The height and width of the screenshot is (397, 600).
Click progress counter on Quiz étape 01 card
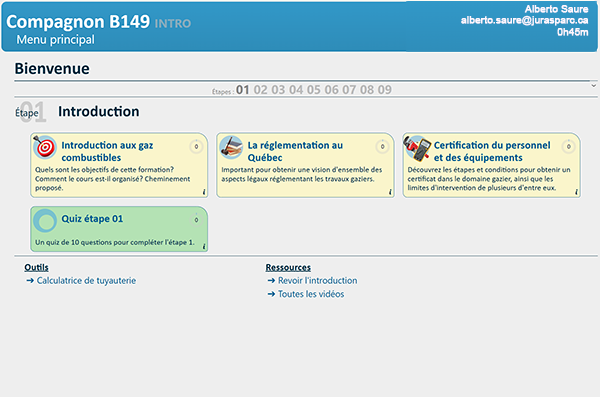[x=196, y=220]
